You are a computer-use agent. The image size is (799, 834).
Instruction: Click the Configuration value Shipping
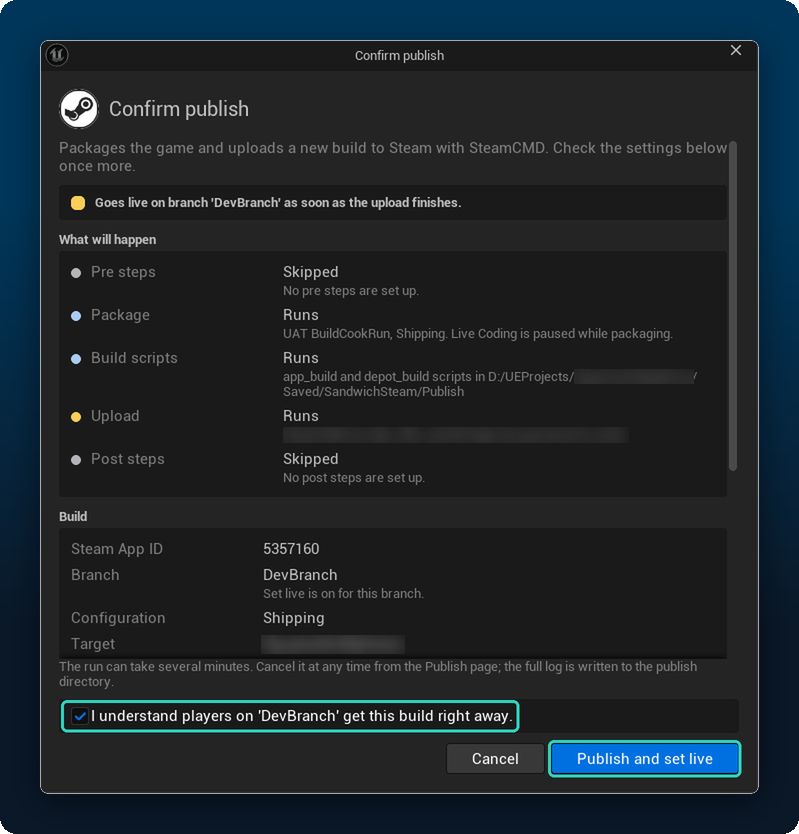point(294,618)
